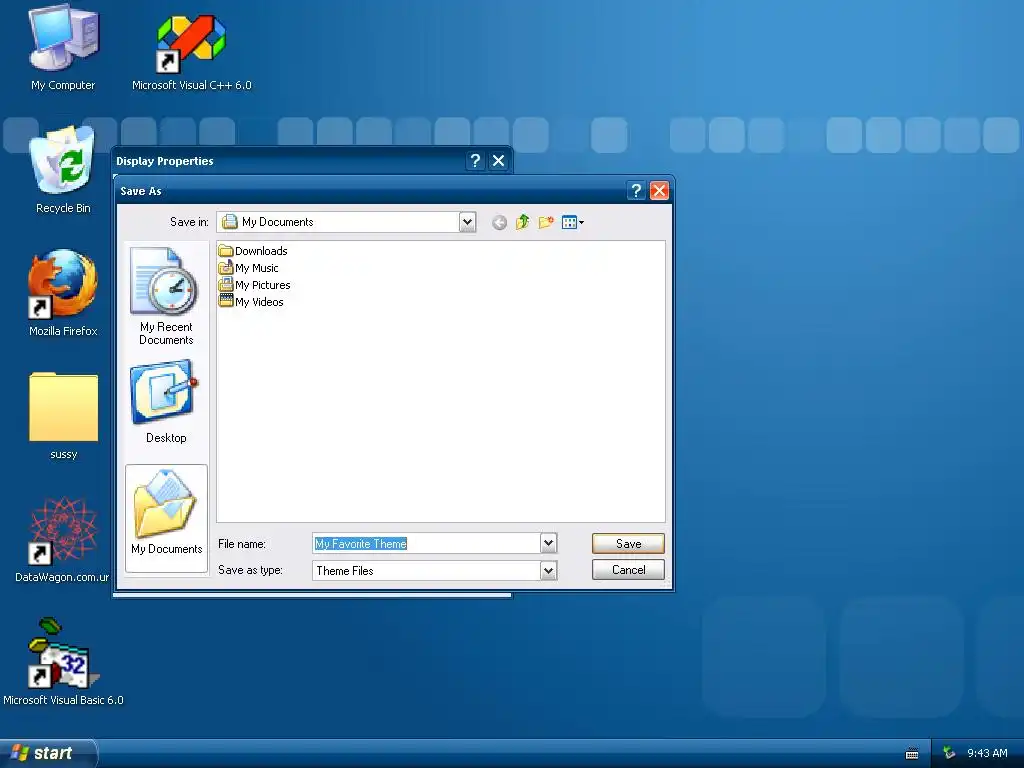This screenshot has height=768, width=1024.
Task: Click the on-screen keyboard tray icon
Action: pyautogui.click(x=912, y=754)
